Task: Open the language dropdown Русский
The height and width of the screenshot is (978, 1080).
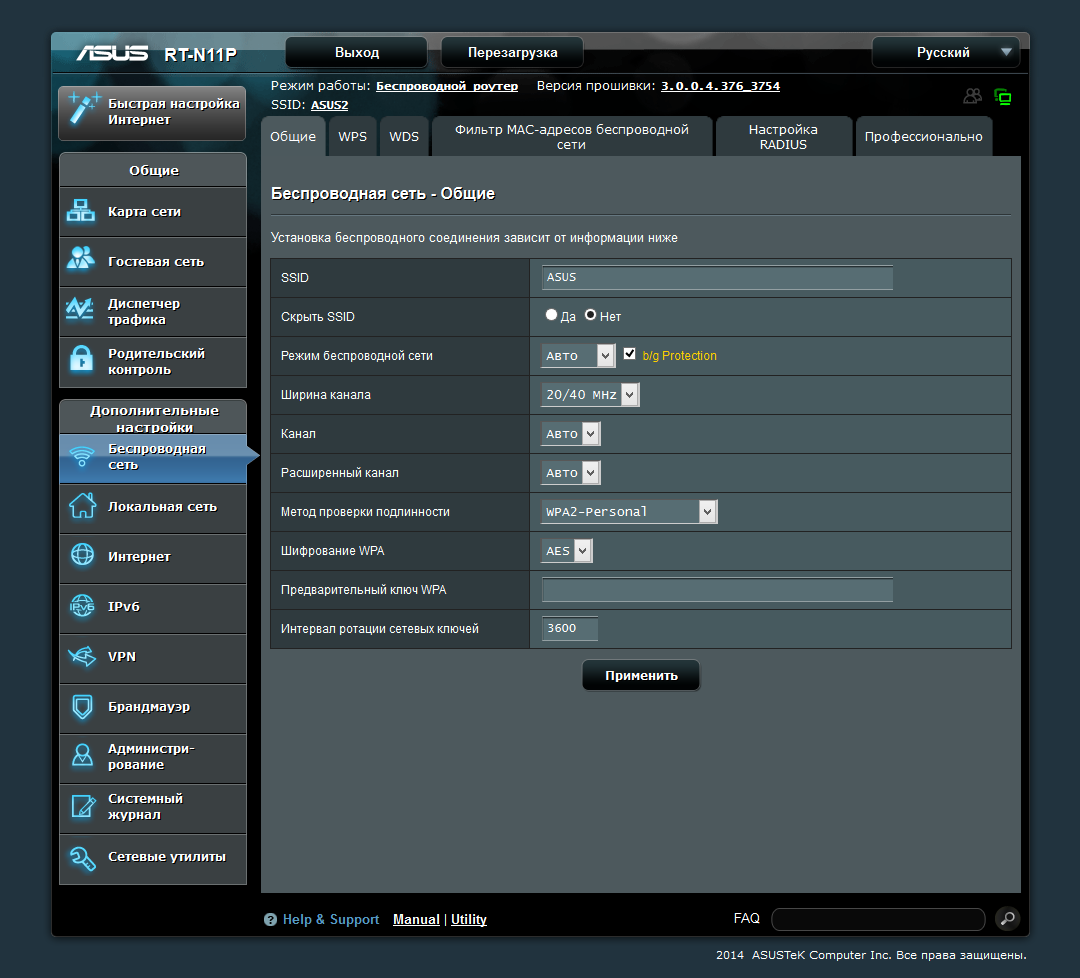Action: (x=946, y=52)
